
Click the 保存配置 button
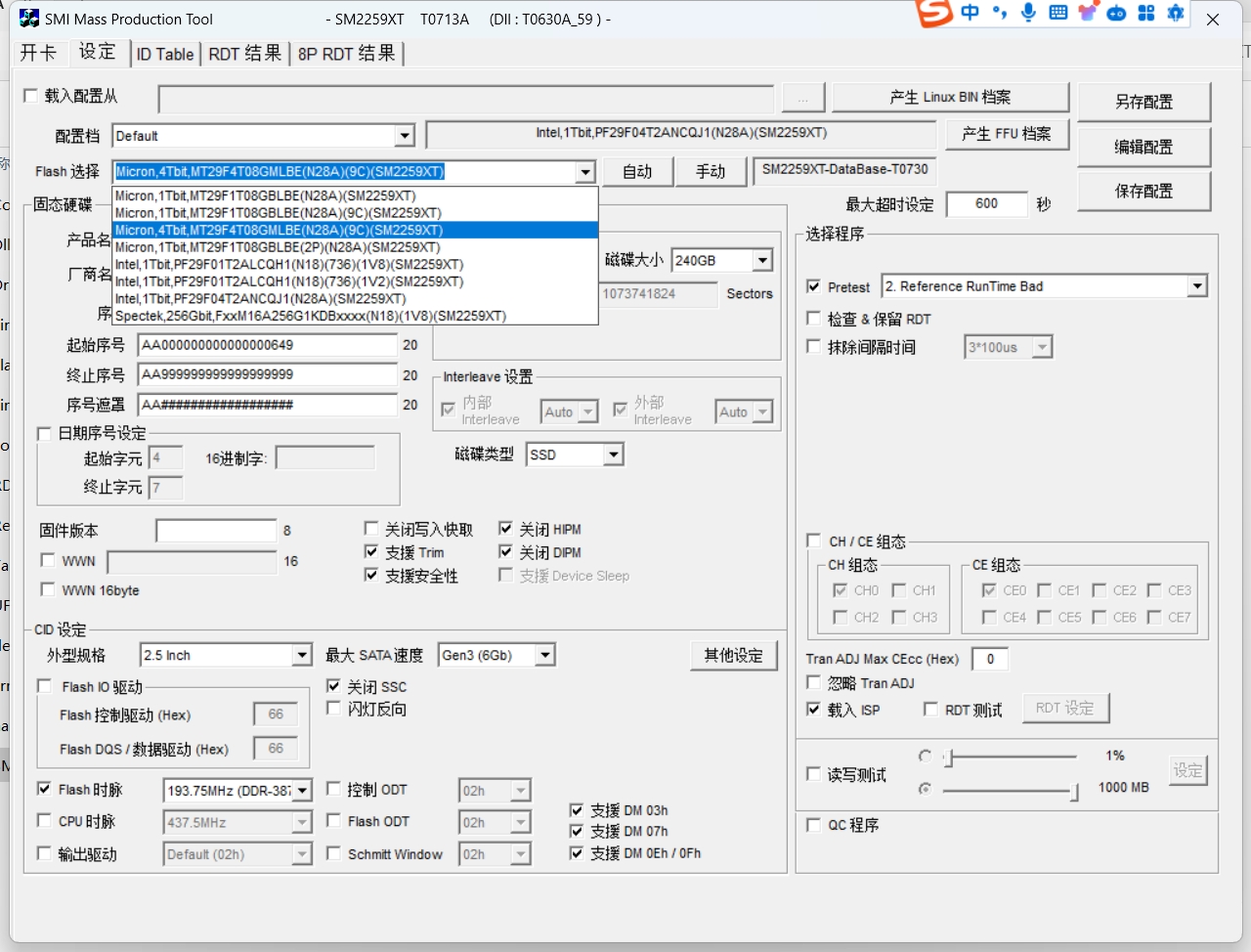(1143, 191)
